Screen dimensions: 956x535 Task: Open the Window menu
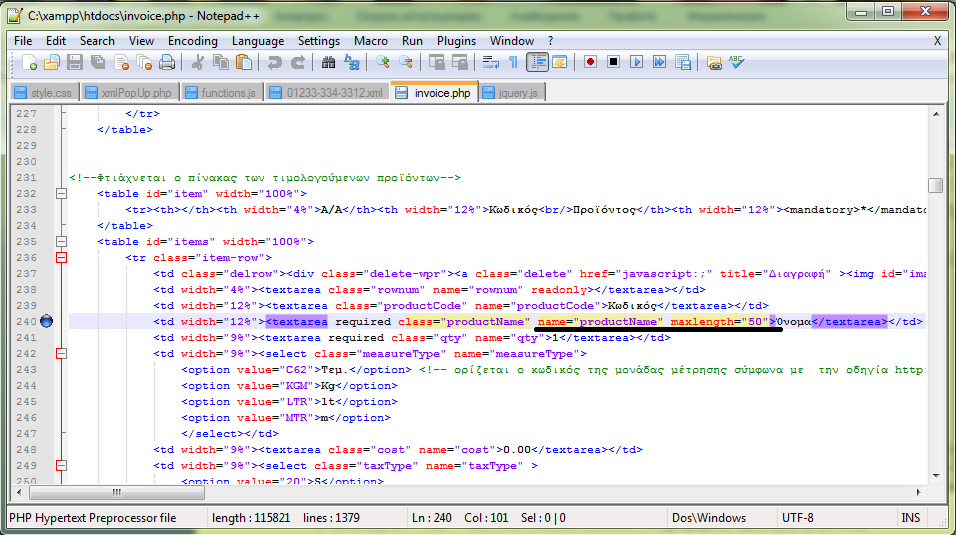click(512, 41)
